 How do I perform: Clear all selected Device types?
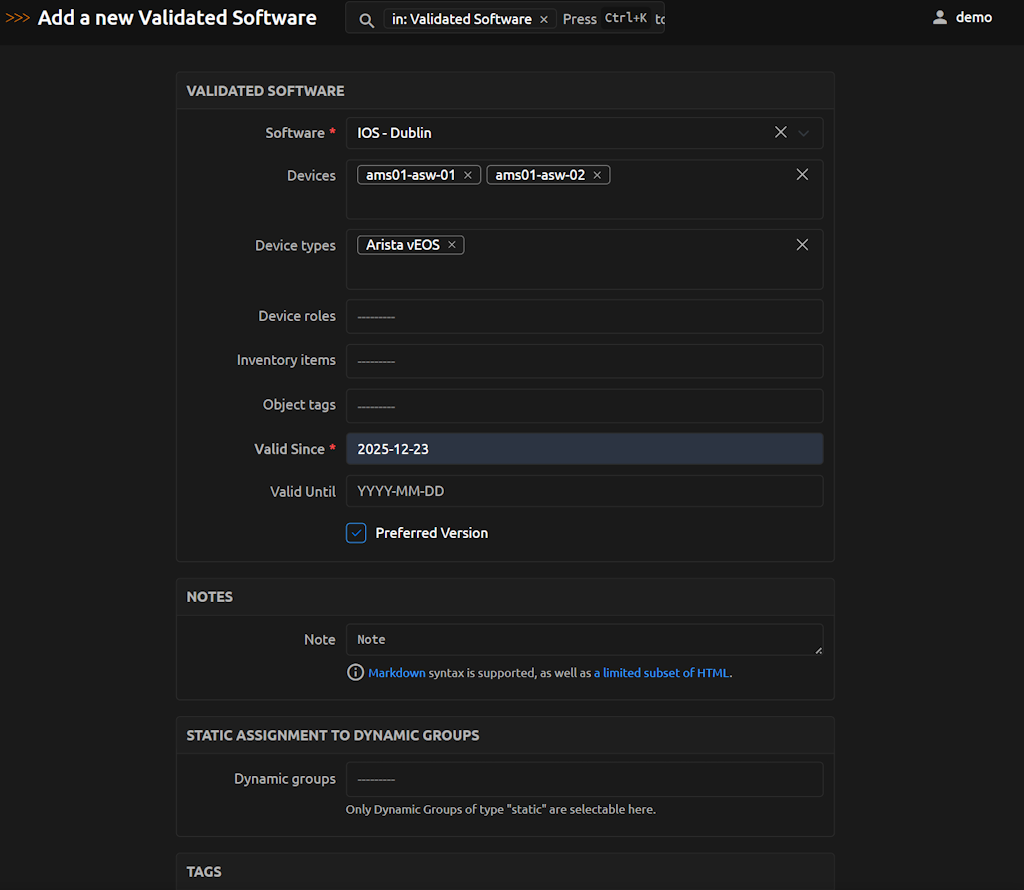(802, 245)
